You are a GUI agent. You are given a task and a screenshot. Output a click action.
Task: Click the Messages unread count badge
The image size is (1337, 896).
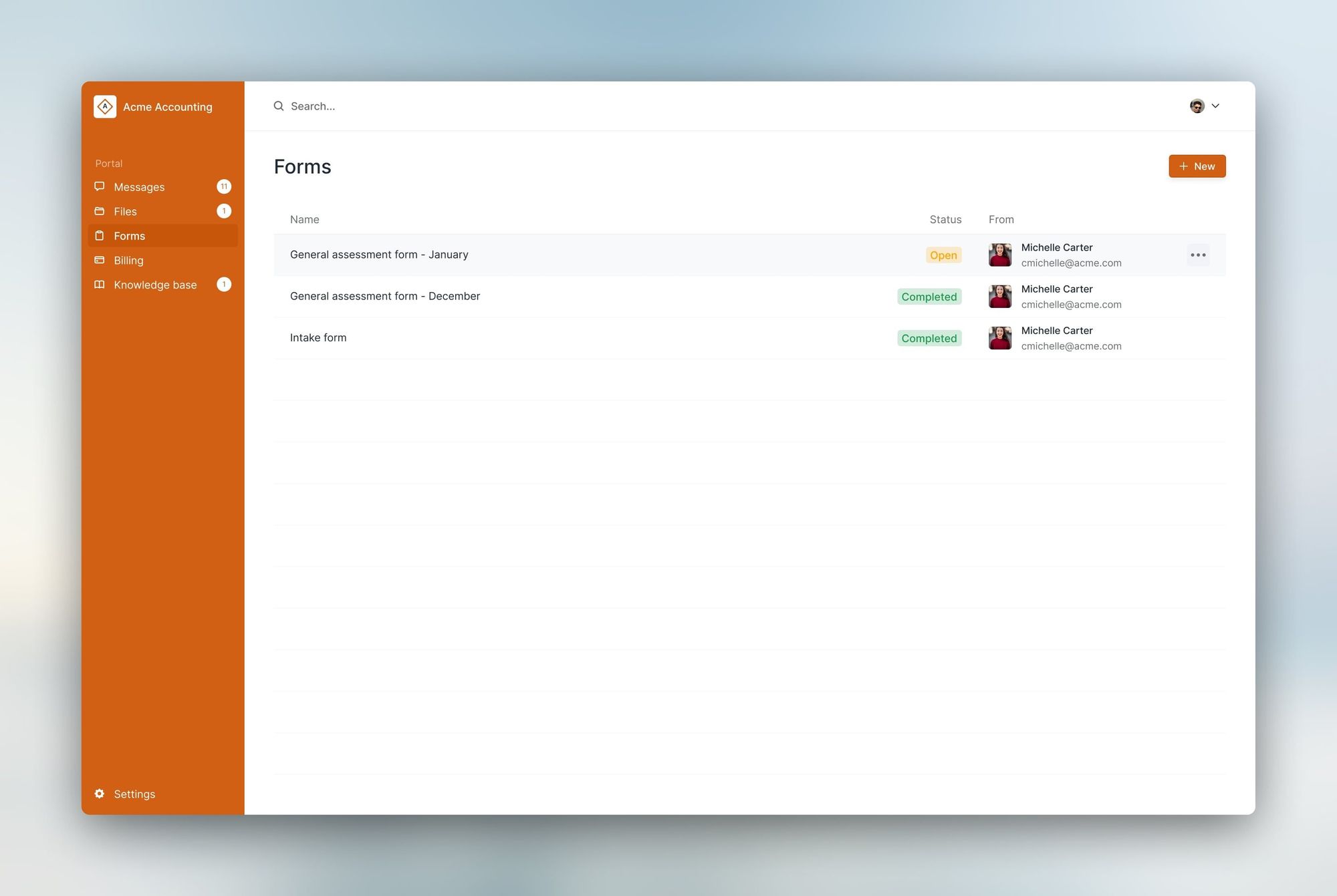point(224,186)
